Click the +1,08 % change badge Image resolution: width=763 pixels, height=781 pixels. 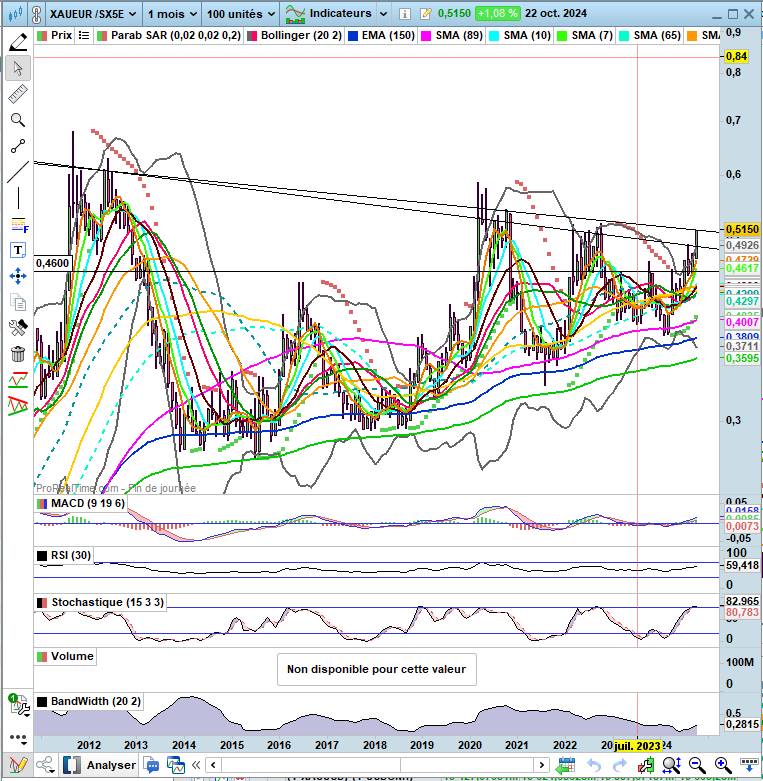[495, 14]
